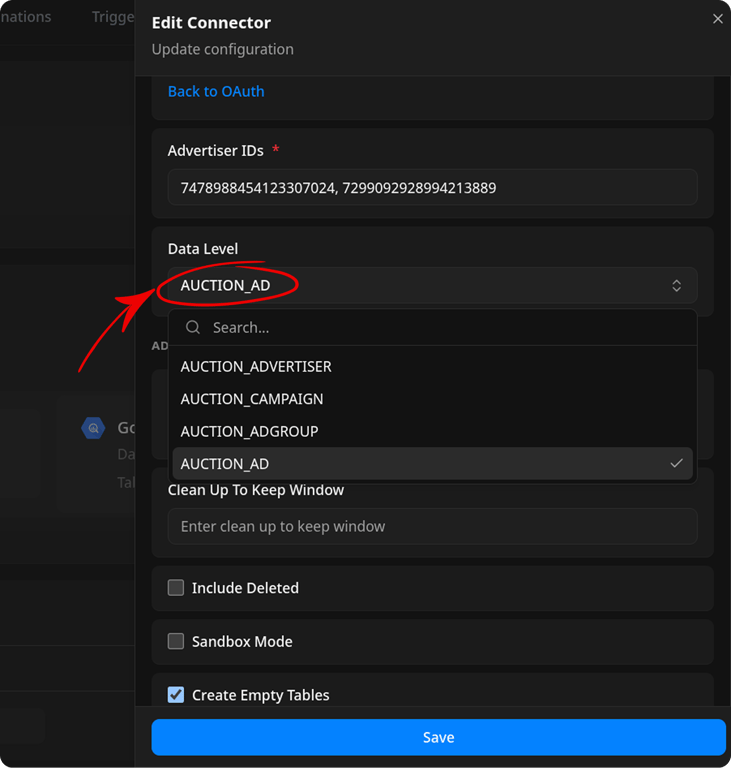Click the checkmark beside AUCTION_AD option
Screen dimensions: 731x768
[x=676, y=463]
